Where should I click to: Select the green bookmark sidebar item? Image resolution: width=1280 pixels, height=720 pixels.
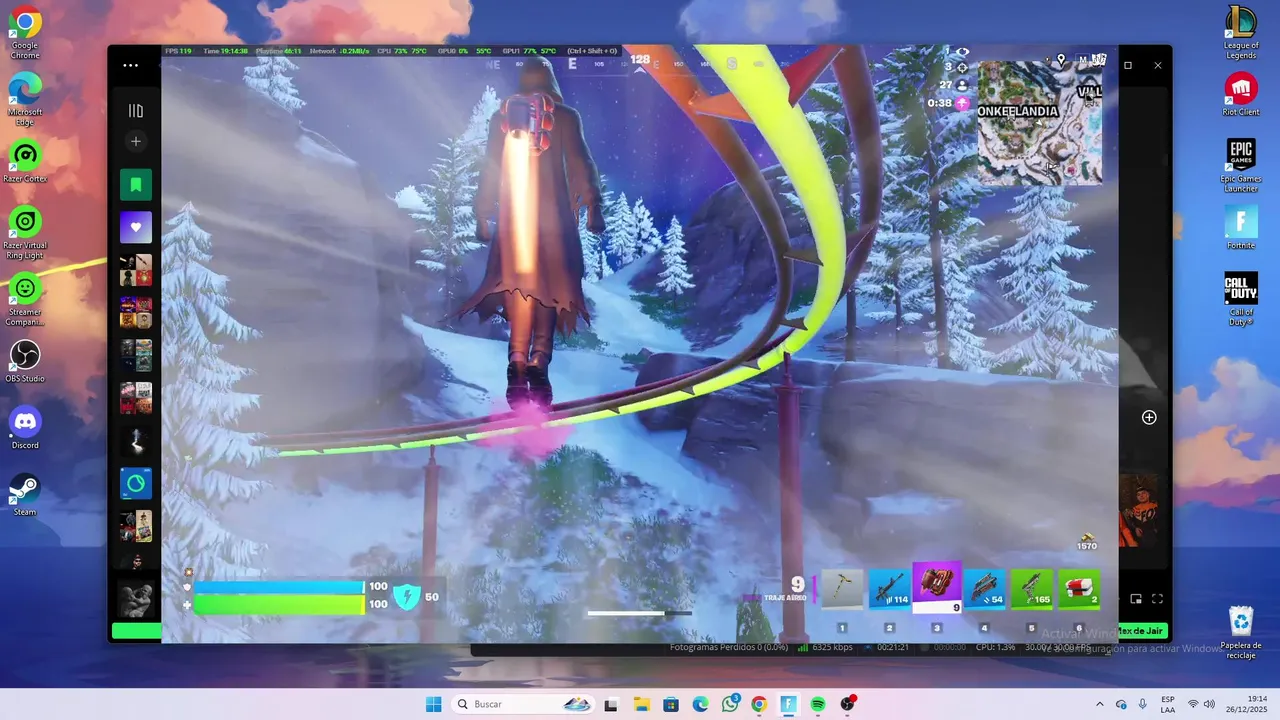tap(136, 185)
